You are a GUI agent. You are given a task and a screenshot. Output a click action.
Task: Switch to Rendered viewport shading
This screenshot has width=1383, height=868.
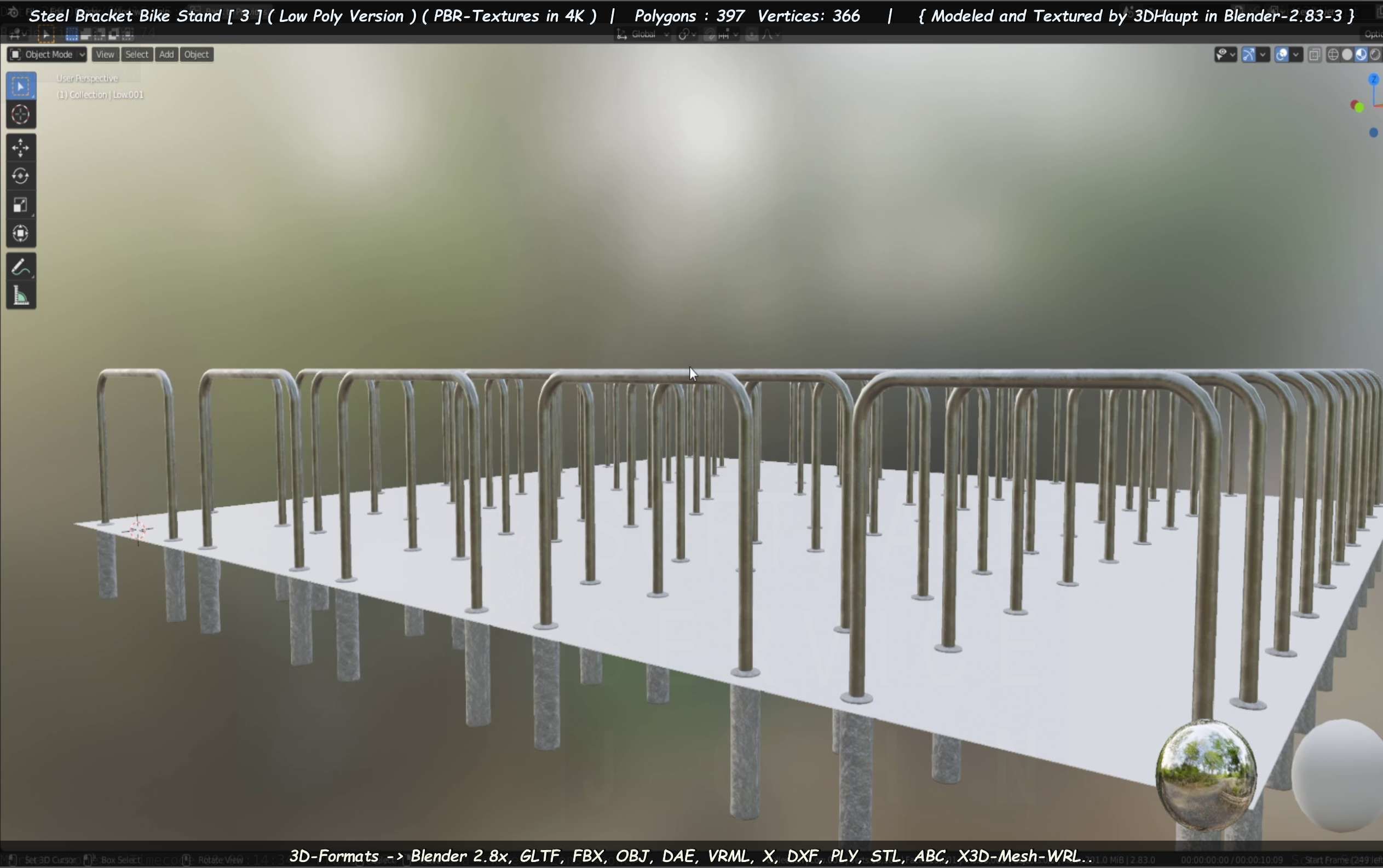point(1375,55)
